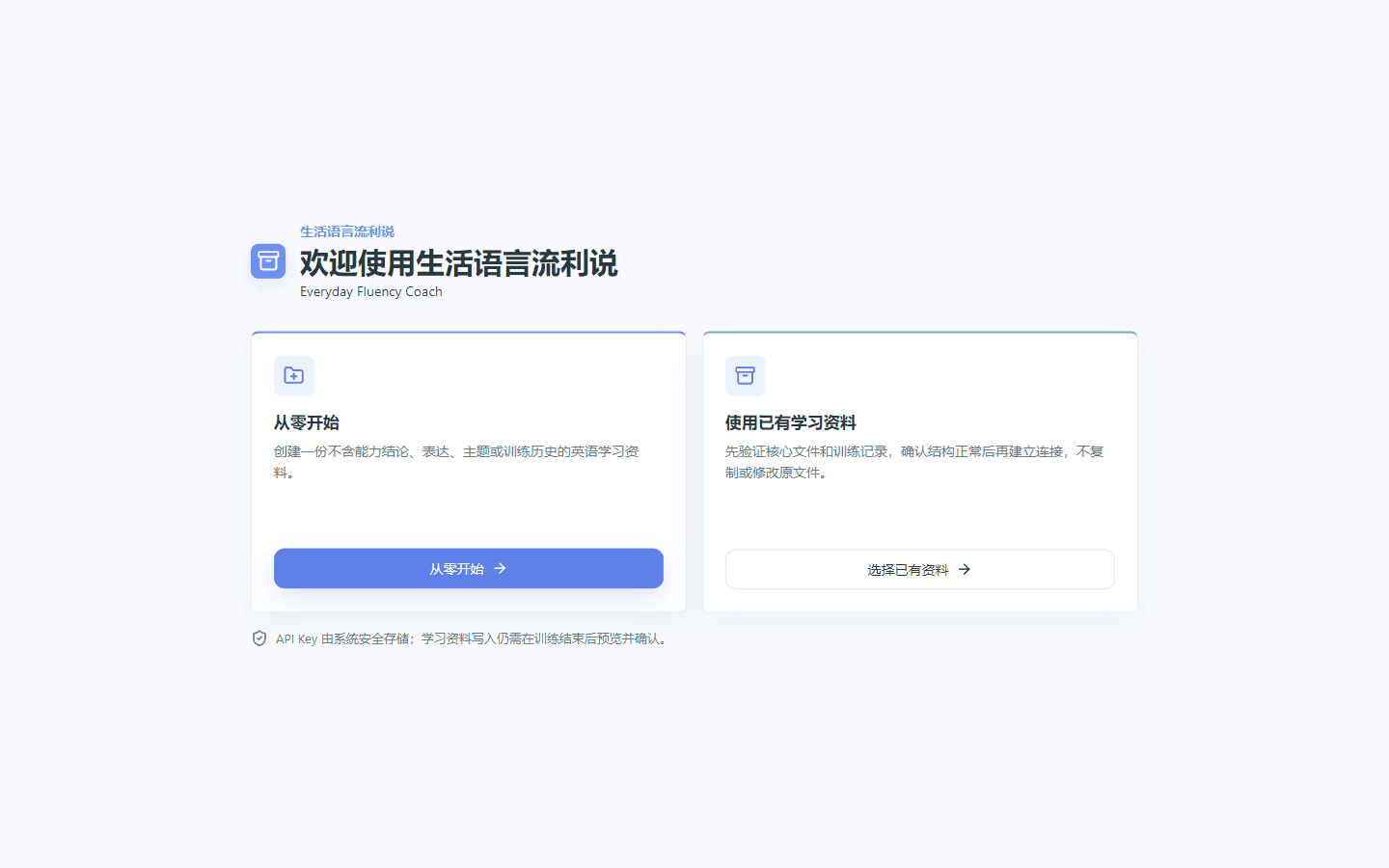Click the API Key 由系统安全存储 notice text
The height and width of the screenshot is (868, 1389).
(x=473, y=638)
